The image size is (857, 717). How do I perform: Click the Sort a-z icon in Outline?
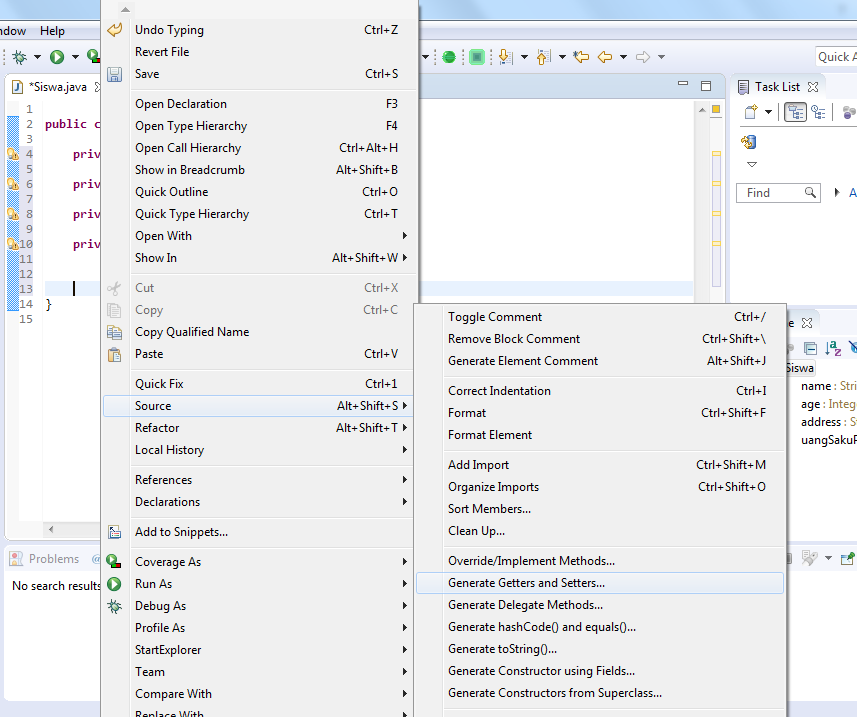click(833, 348)
